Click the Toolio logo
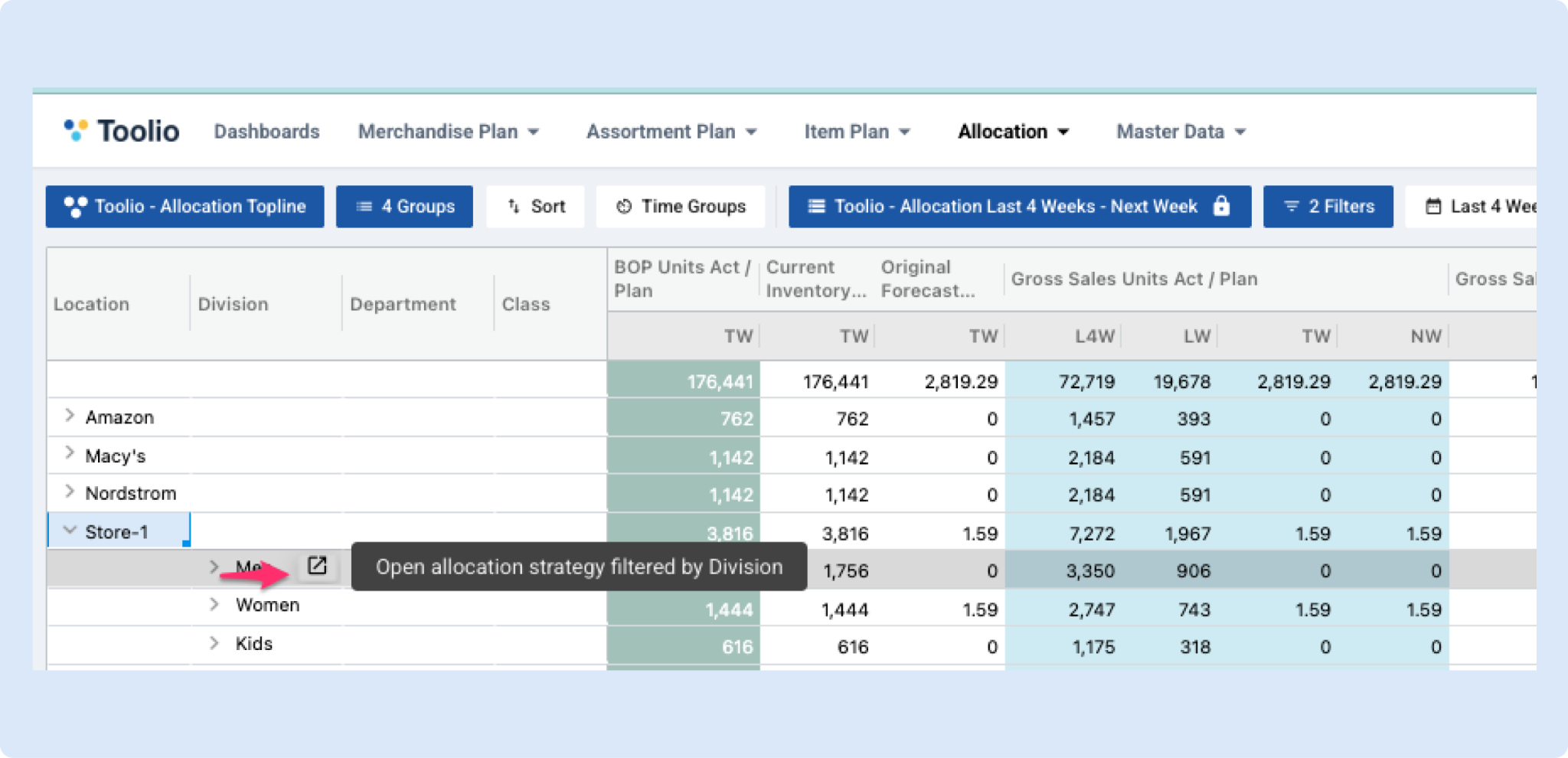Viewport: 1568px width, 758px height. click(x=121, y=131)
